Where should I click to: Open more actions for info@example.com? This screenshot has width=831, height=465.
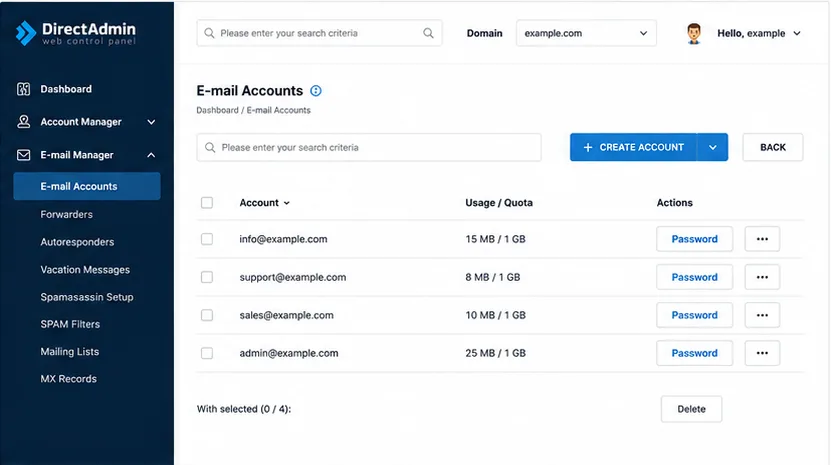point(762,239)
